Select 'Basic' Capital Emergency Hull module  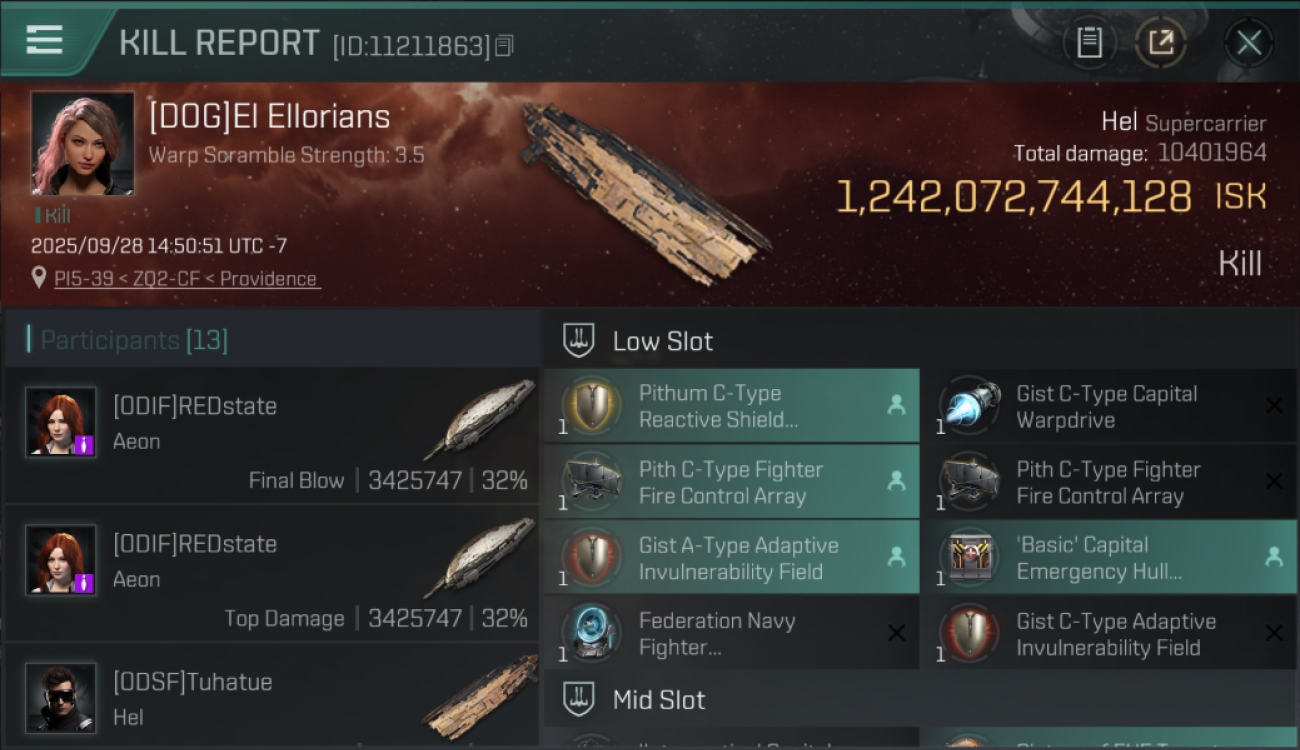[1108, 558]
